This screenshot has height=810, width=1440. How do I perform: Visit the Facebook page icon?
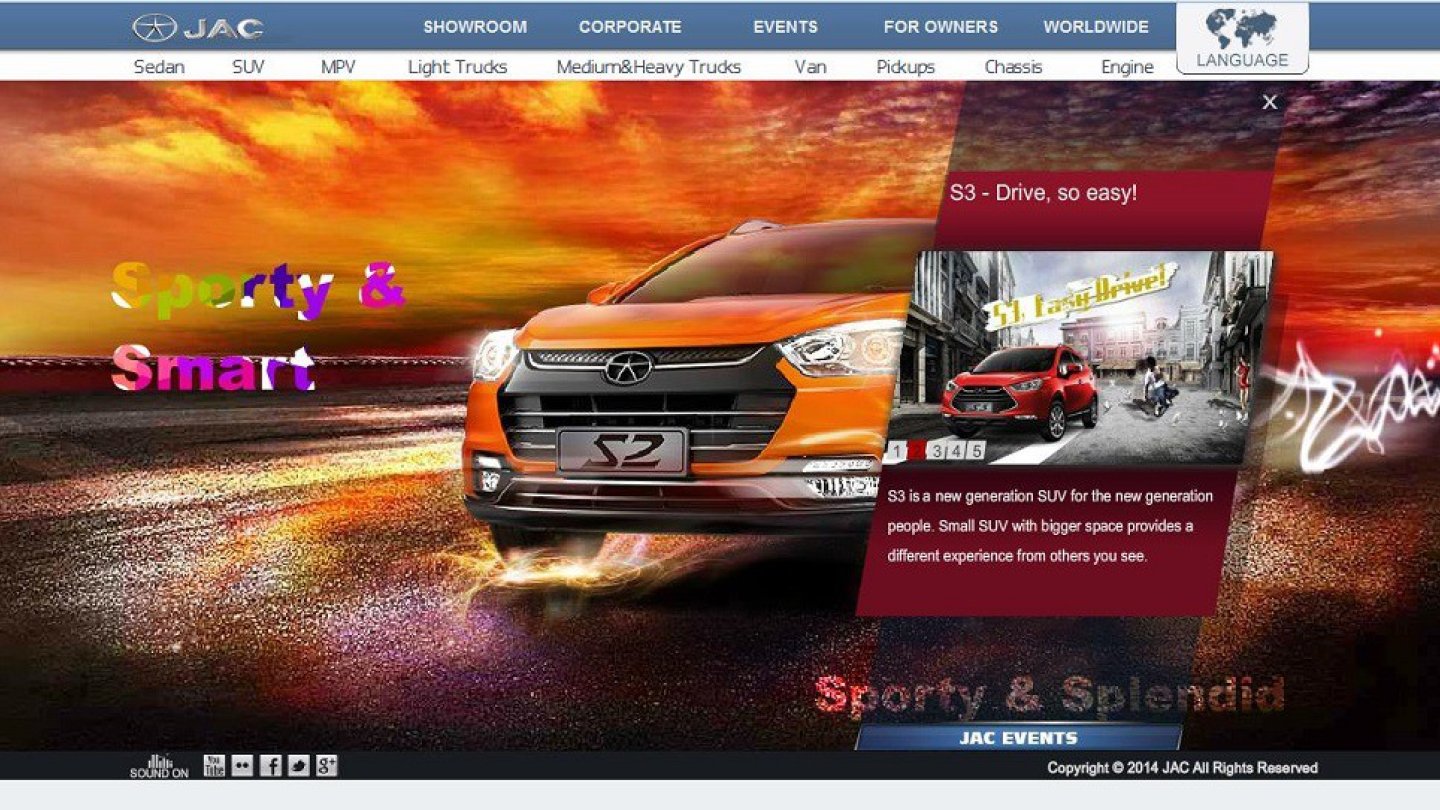(270, 766)
